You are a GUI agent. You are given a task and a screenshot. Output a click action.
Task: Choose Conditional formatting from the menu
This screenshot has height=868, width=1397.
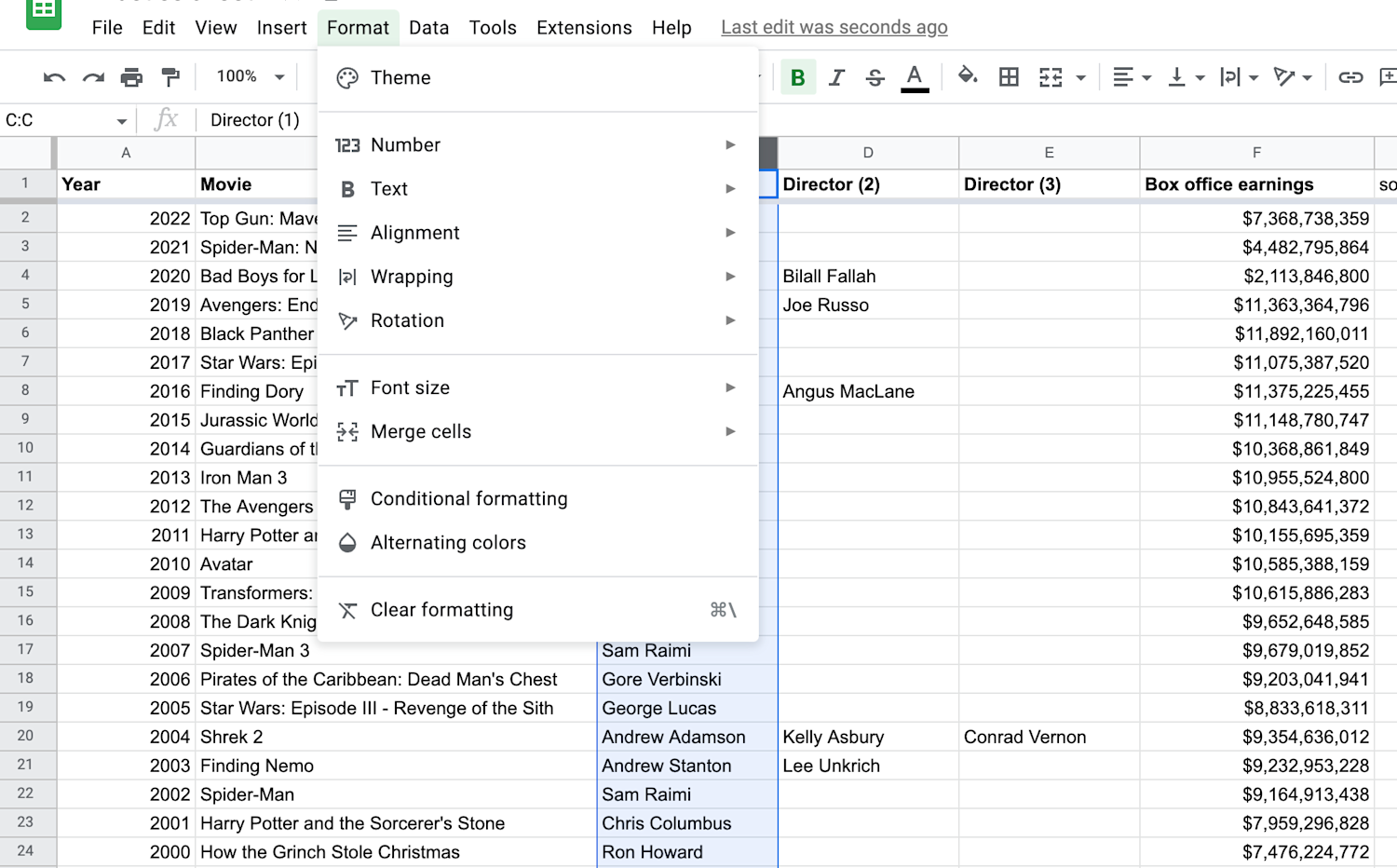pyautogui.click(x=469, y=498)
